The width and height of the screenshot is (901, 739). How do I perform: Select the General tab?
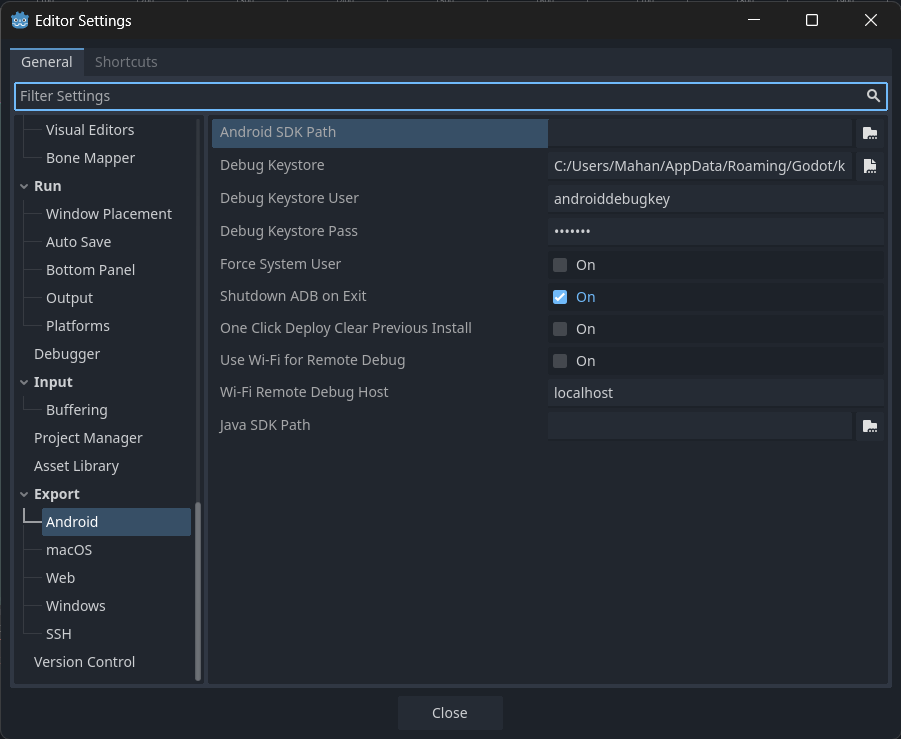[46, 61]
